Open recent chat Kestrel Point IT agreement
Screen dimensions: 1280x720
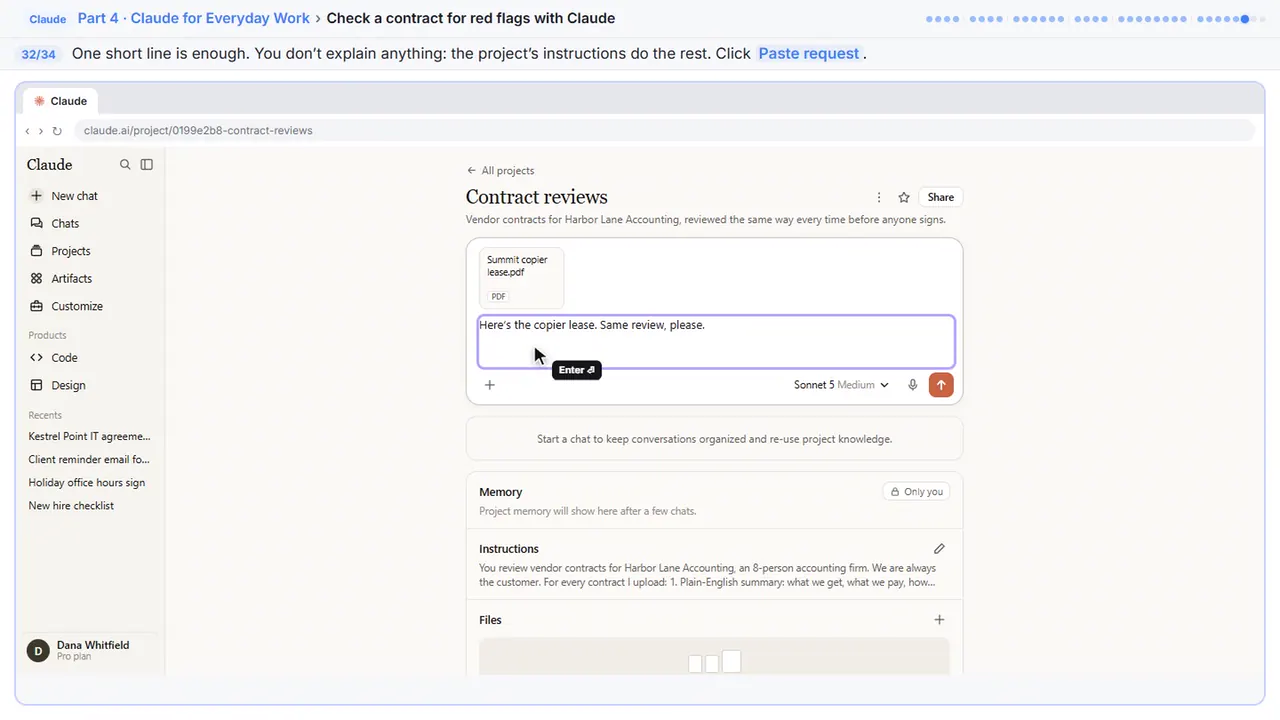point(90,437)
